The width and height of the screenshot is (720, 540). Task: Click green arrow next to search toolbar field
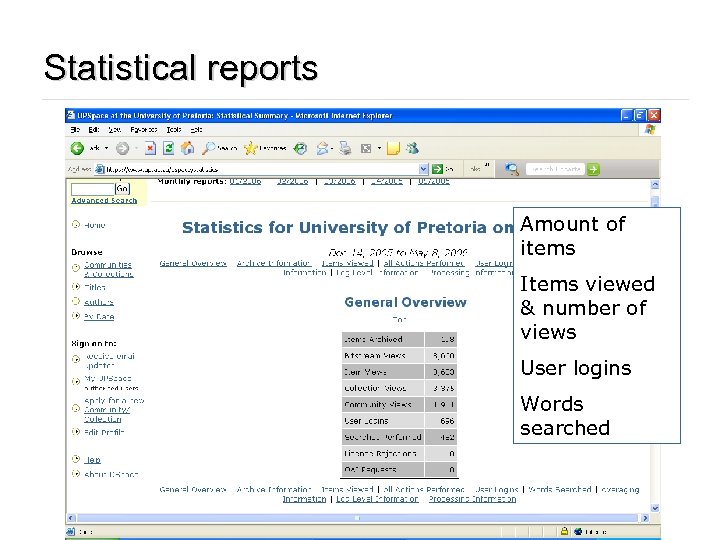tap(593, 169)
